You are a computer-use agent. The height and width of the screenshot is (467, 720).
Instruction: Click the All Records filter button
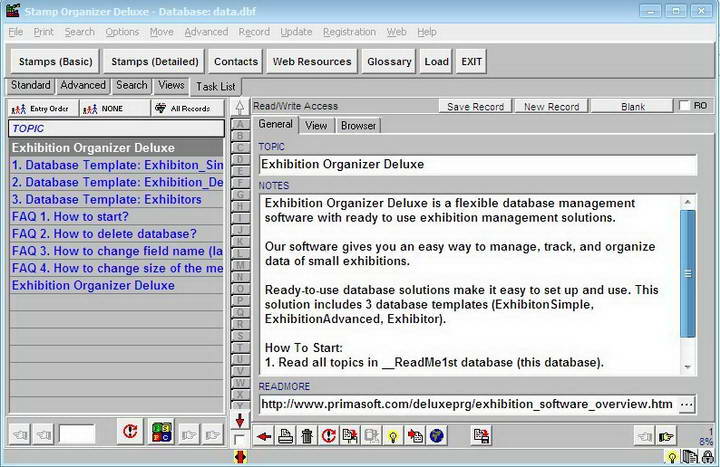(187, 109)
